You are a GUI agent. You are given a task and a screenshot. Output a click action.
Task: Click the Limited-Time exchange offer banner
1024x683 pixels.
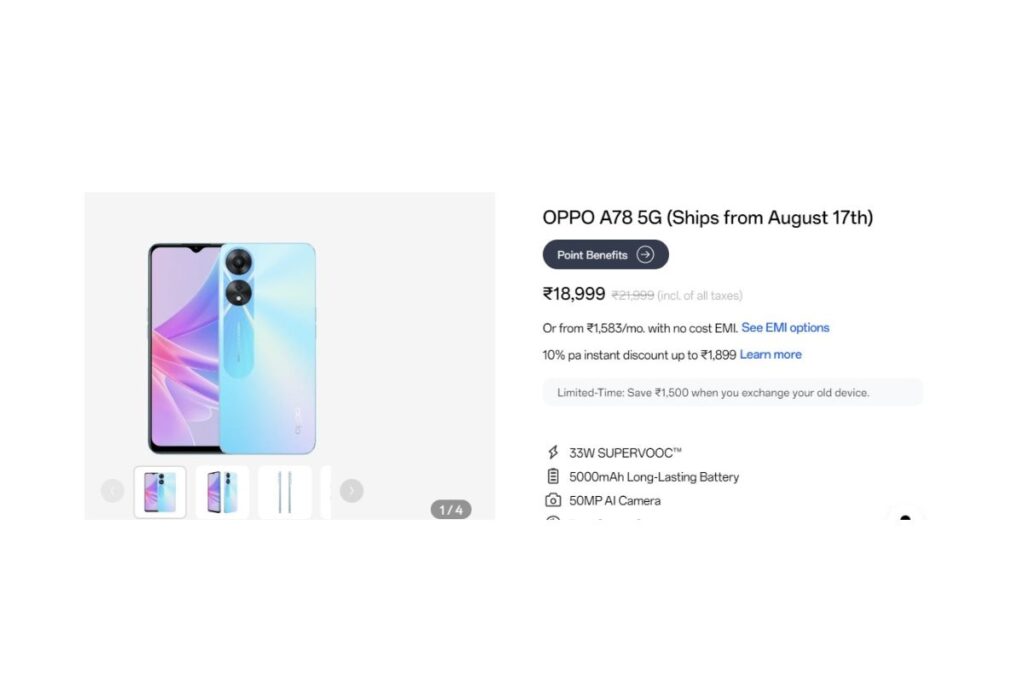click(732, 392)
